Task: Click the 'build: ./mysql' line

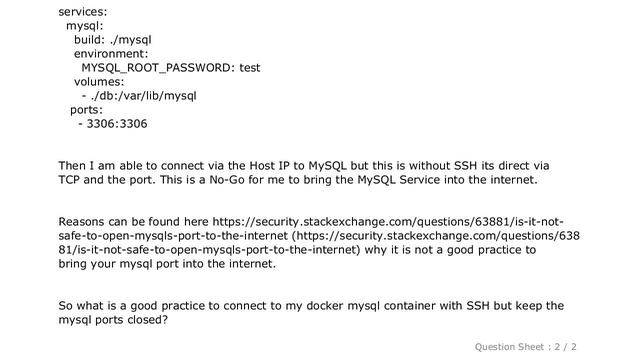Action: point(113,40)
